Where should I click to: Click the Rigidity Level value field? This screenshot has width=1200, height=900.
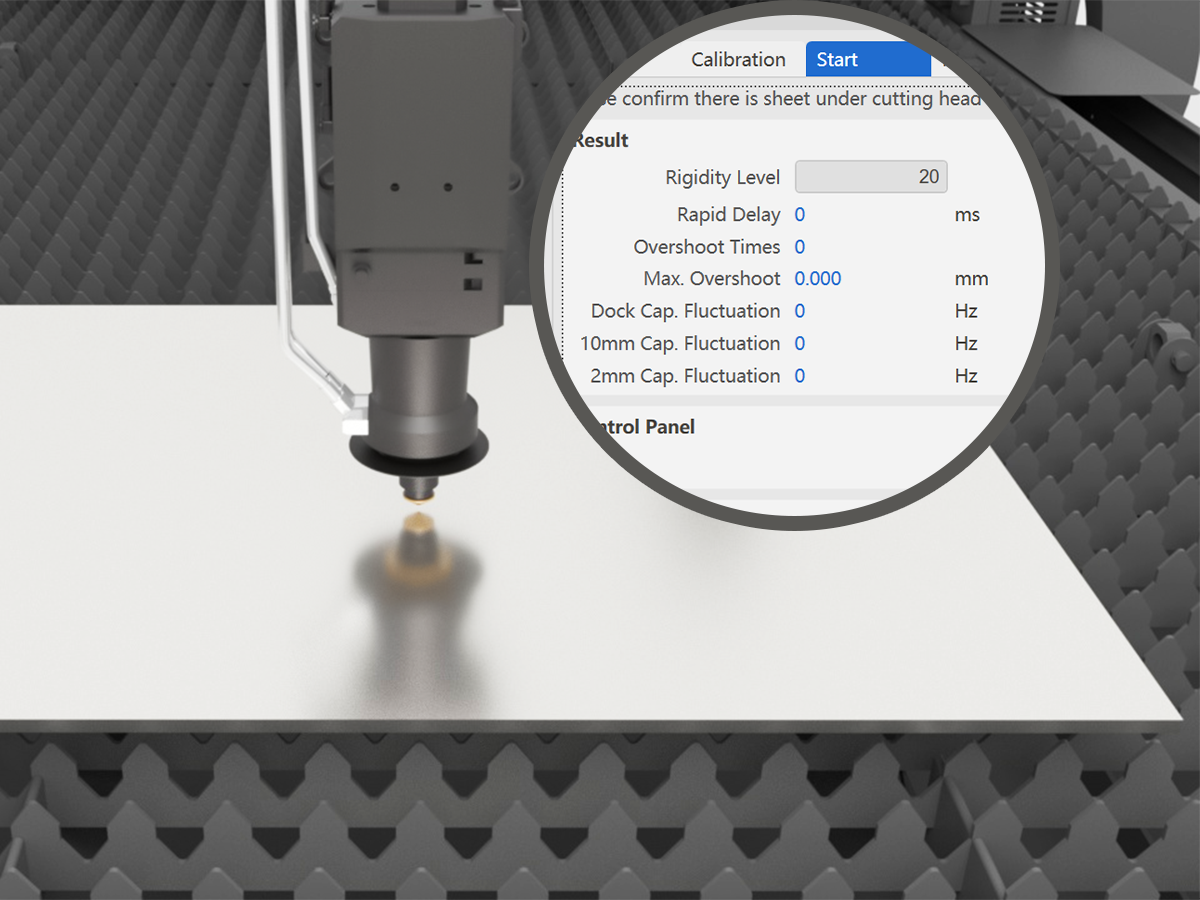[870, 176]
